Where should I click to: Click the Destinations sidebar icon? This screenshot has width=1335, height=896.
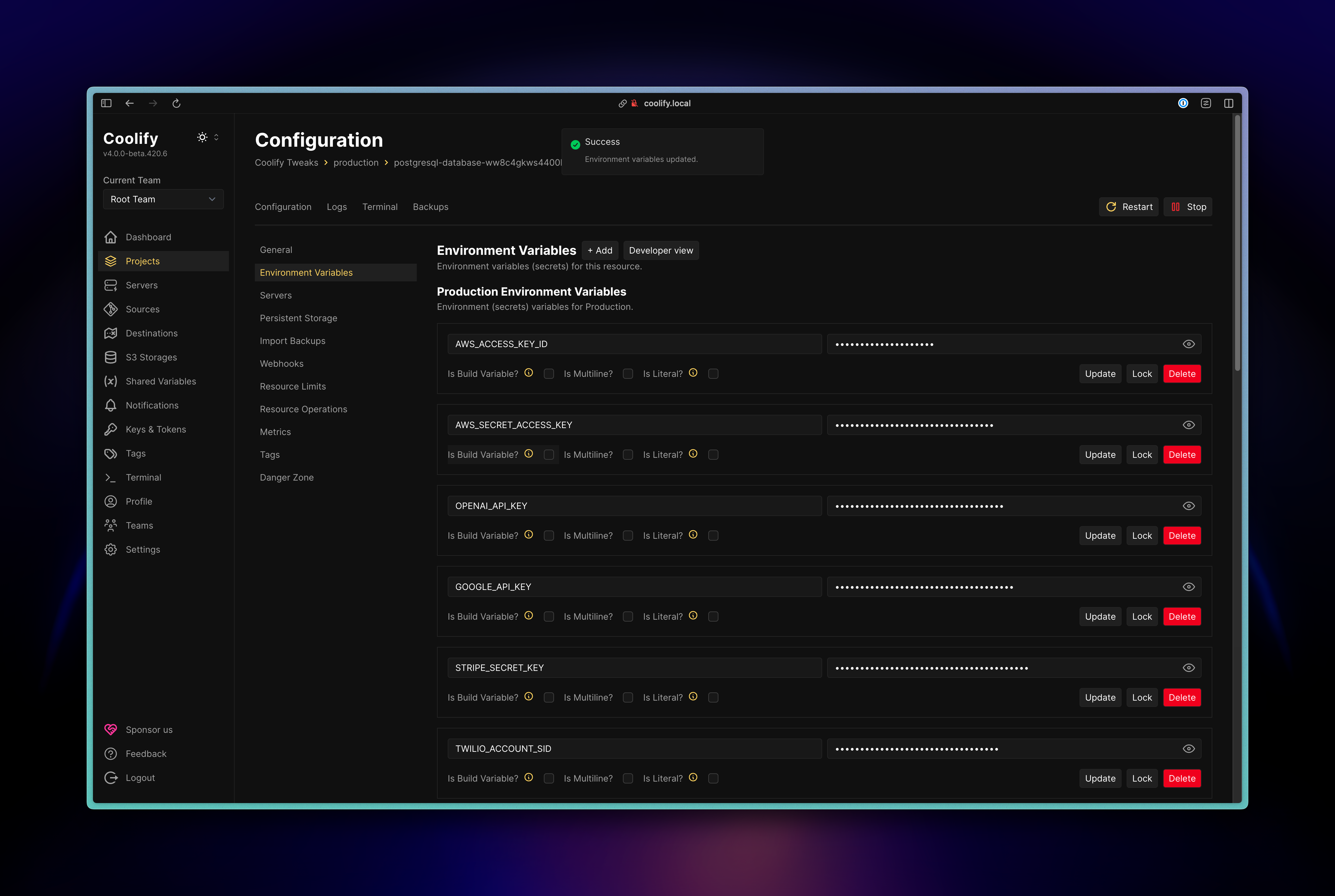click(x=110, y=333)
